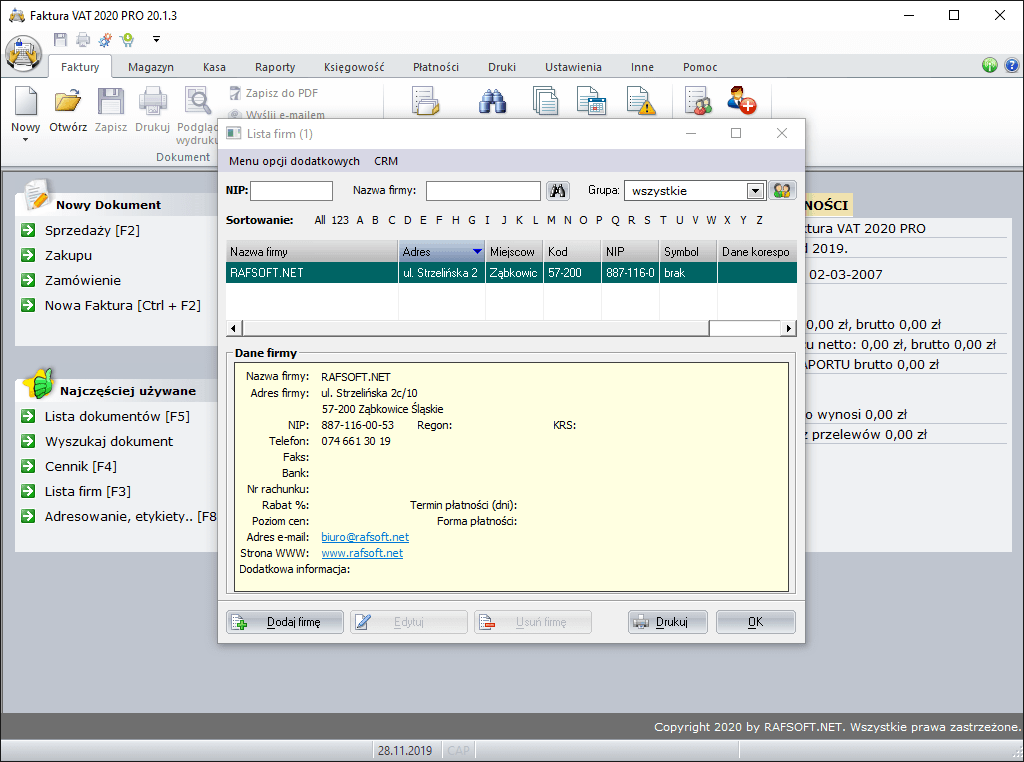Click the copied documents stack icon in ribbon
This screenshot has height=762, width=1024.
tap(545, 102)
